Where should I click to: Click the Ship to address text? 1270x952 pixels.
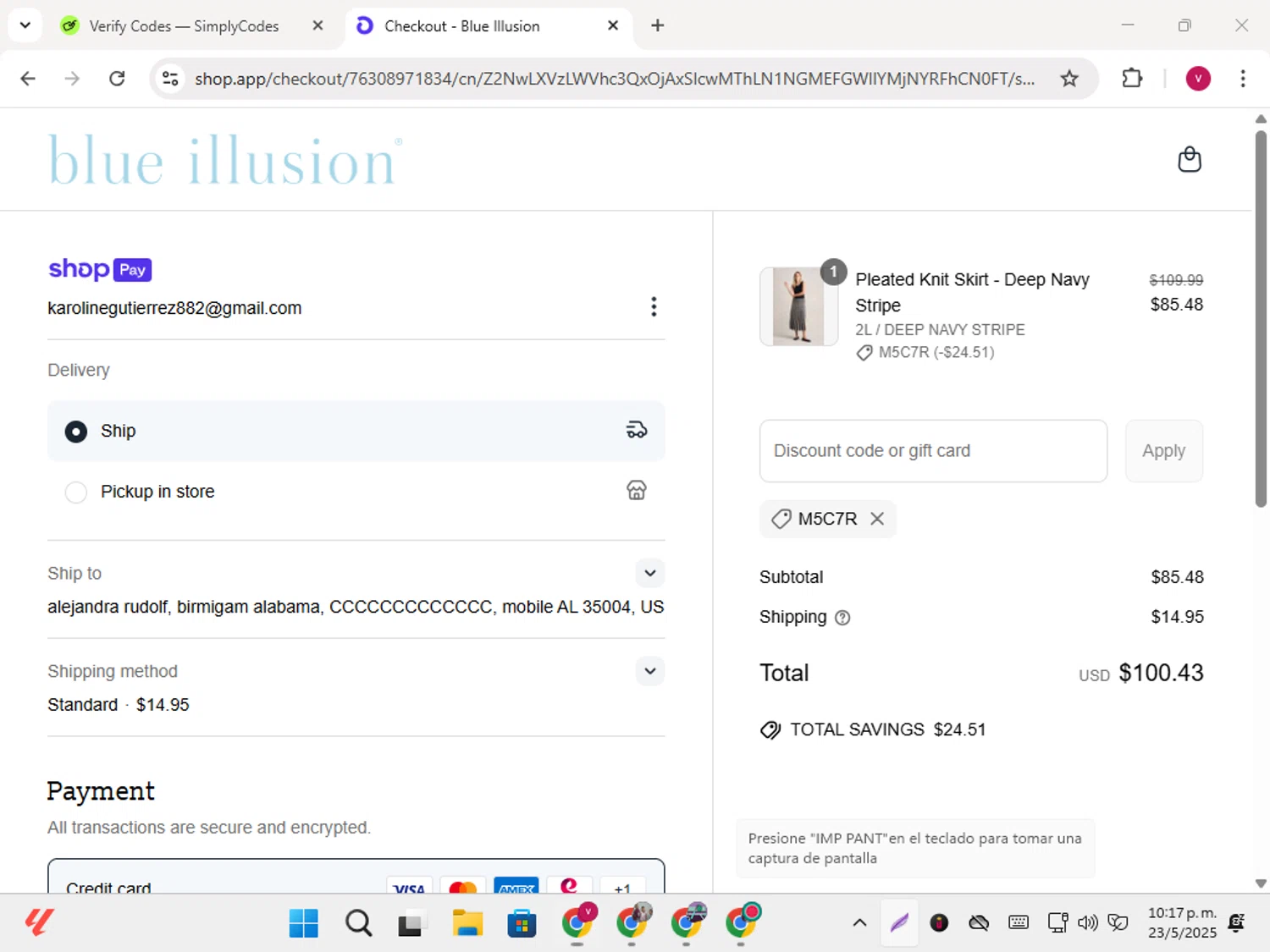[356, 607]
